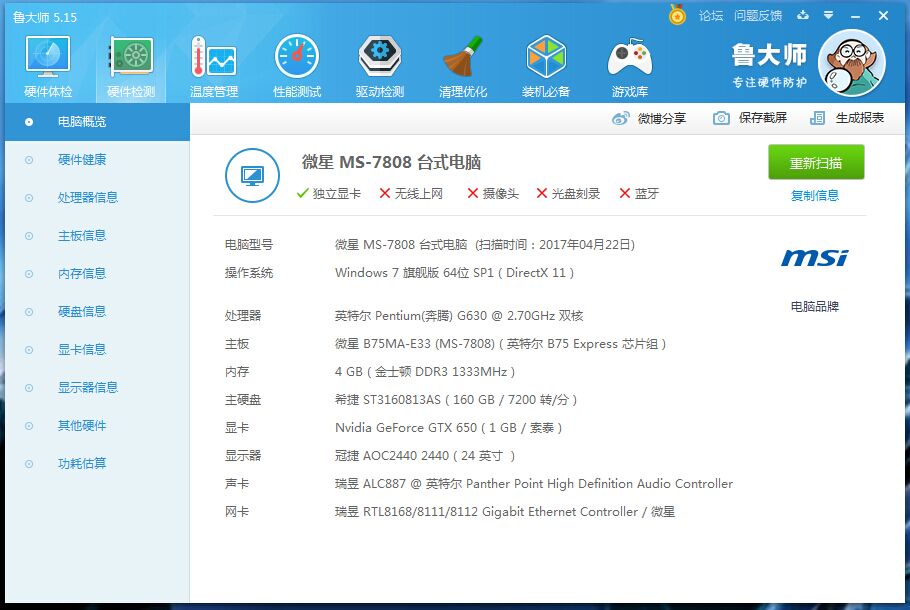Select 电脑概览 in the sidebar
910x610 pixels.
click(98, 122)
